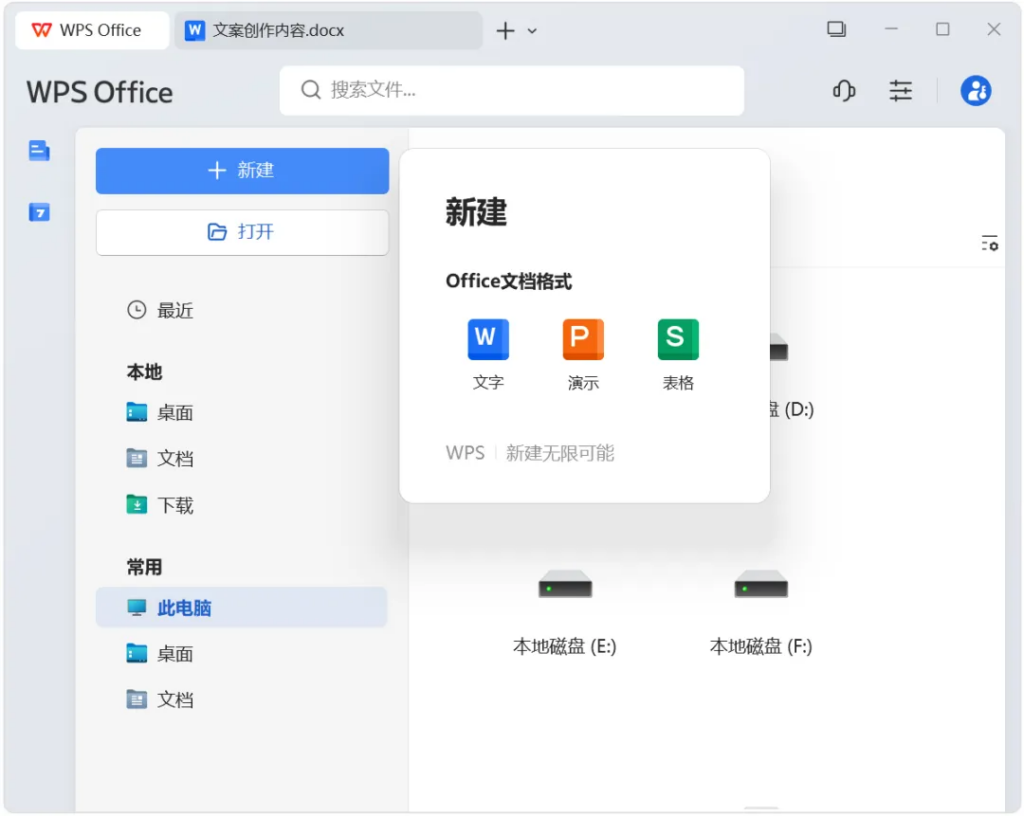Open the customer service headset icon

tap(844, 91)
